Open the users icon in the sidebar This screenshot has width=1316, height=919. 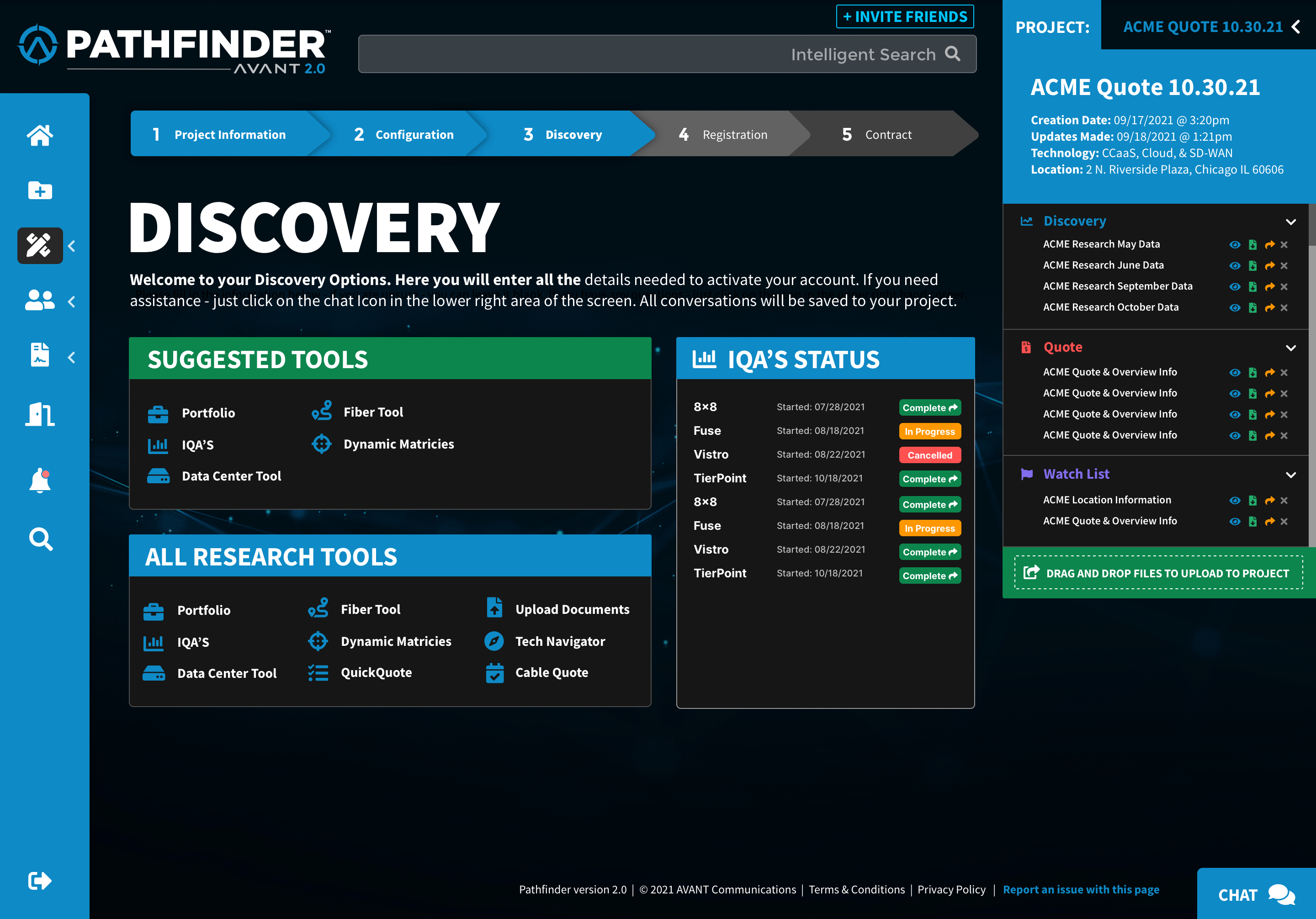[x=40, y=300]
